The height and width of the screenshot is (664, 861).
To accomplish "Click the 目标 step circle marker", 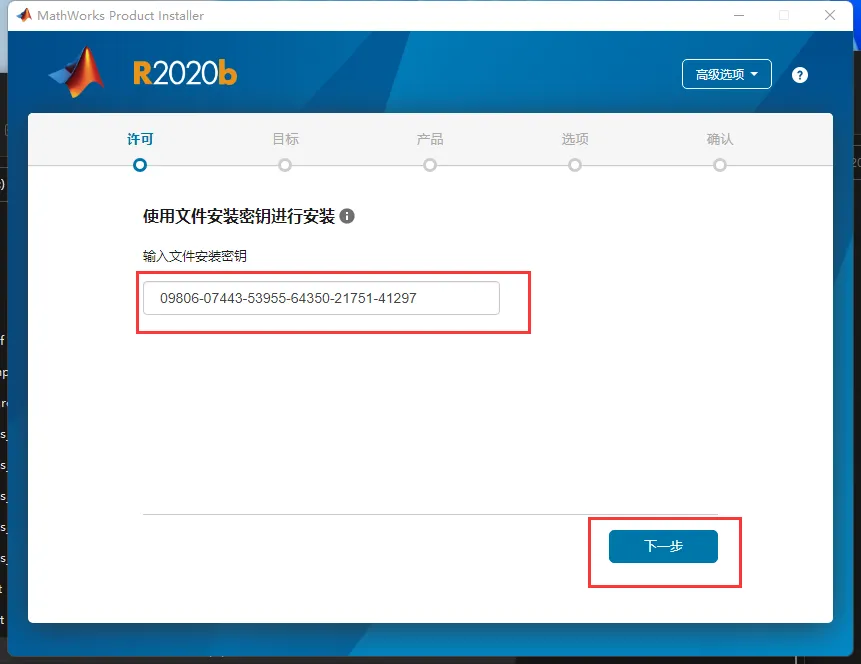I will point(285,165).
